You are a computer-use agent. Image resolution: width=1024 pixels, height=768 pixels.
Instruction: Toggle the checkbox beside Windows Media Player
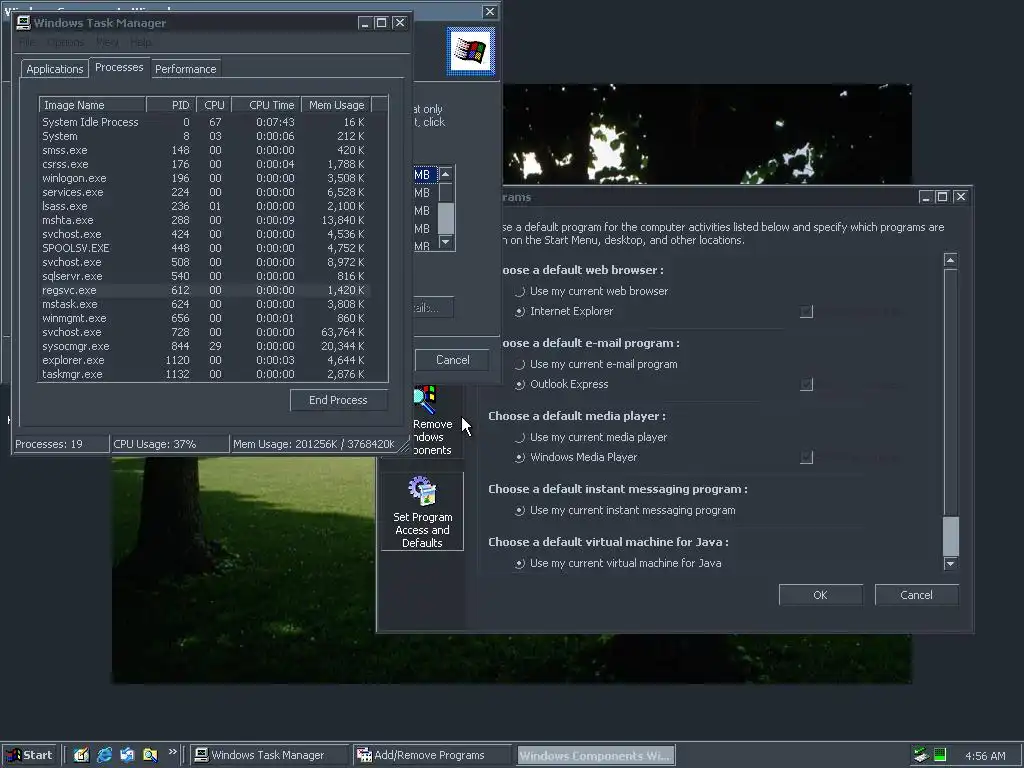807,457
